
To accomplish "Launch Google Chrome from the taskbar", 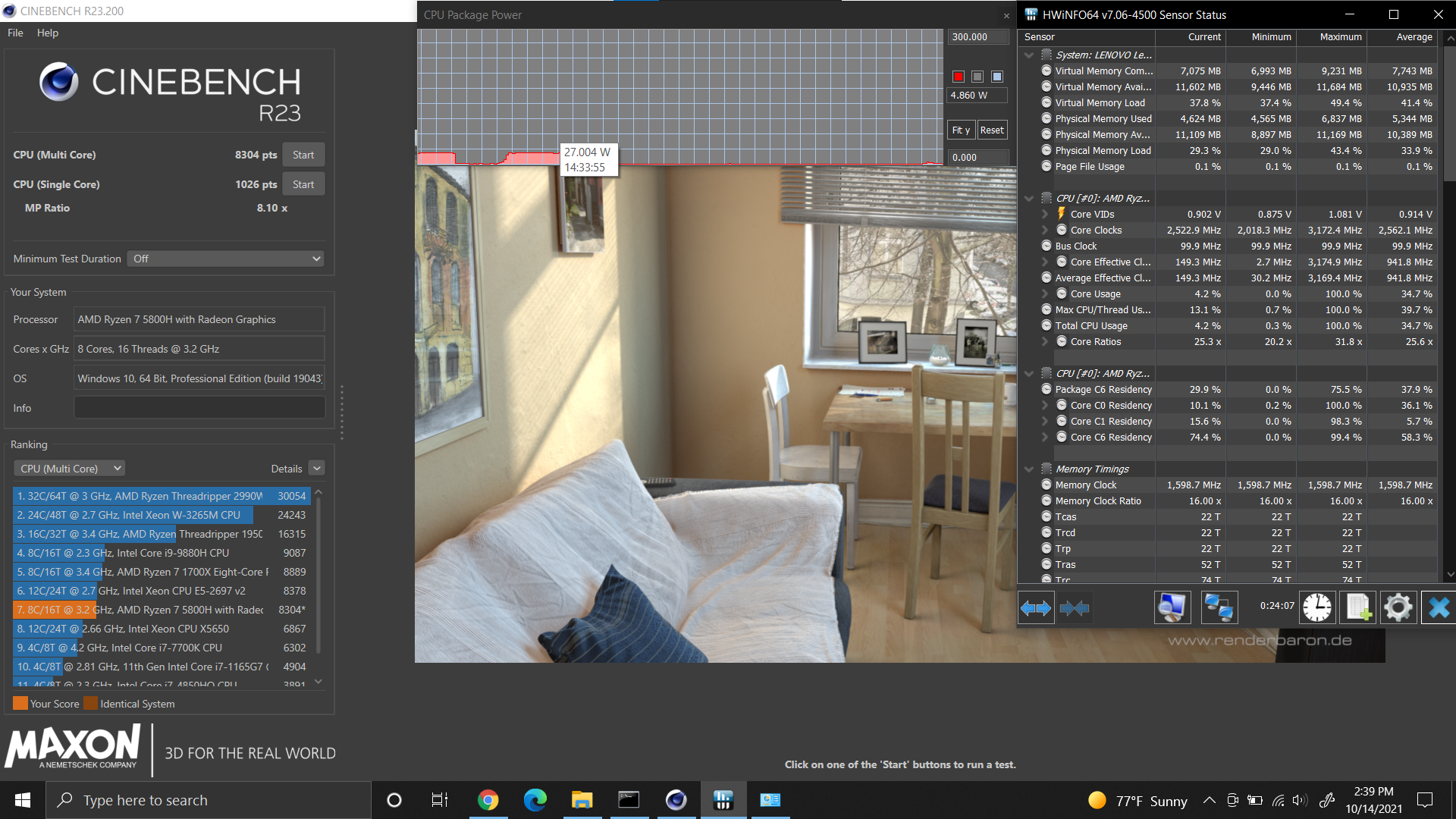I will (488, 800).
